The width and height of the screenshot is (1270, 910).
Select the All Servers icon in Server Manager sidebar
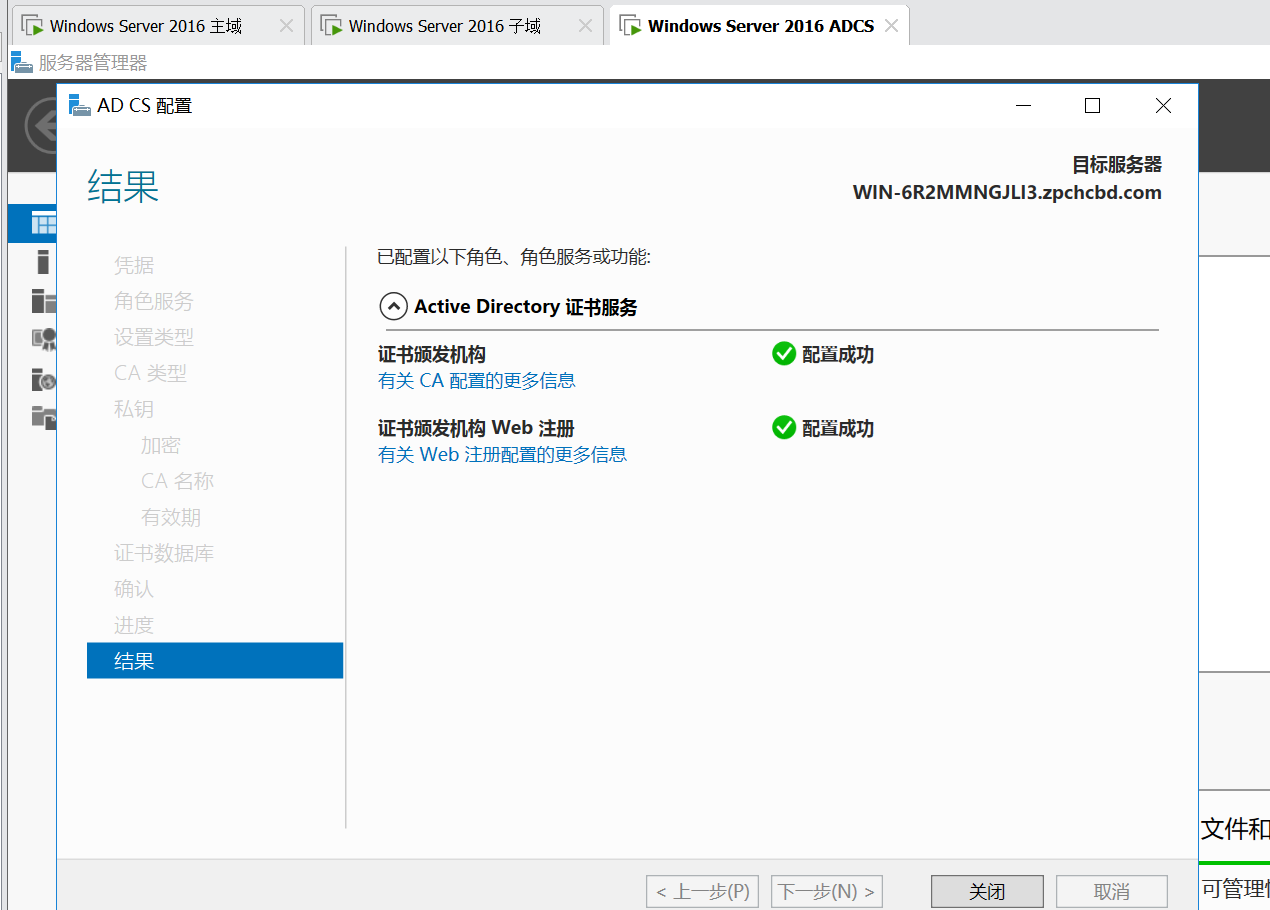[43, 301]
